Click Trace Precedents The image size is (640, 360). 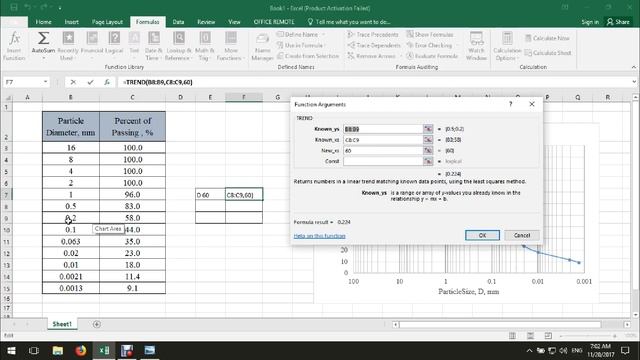(x=373, y=35)
